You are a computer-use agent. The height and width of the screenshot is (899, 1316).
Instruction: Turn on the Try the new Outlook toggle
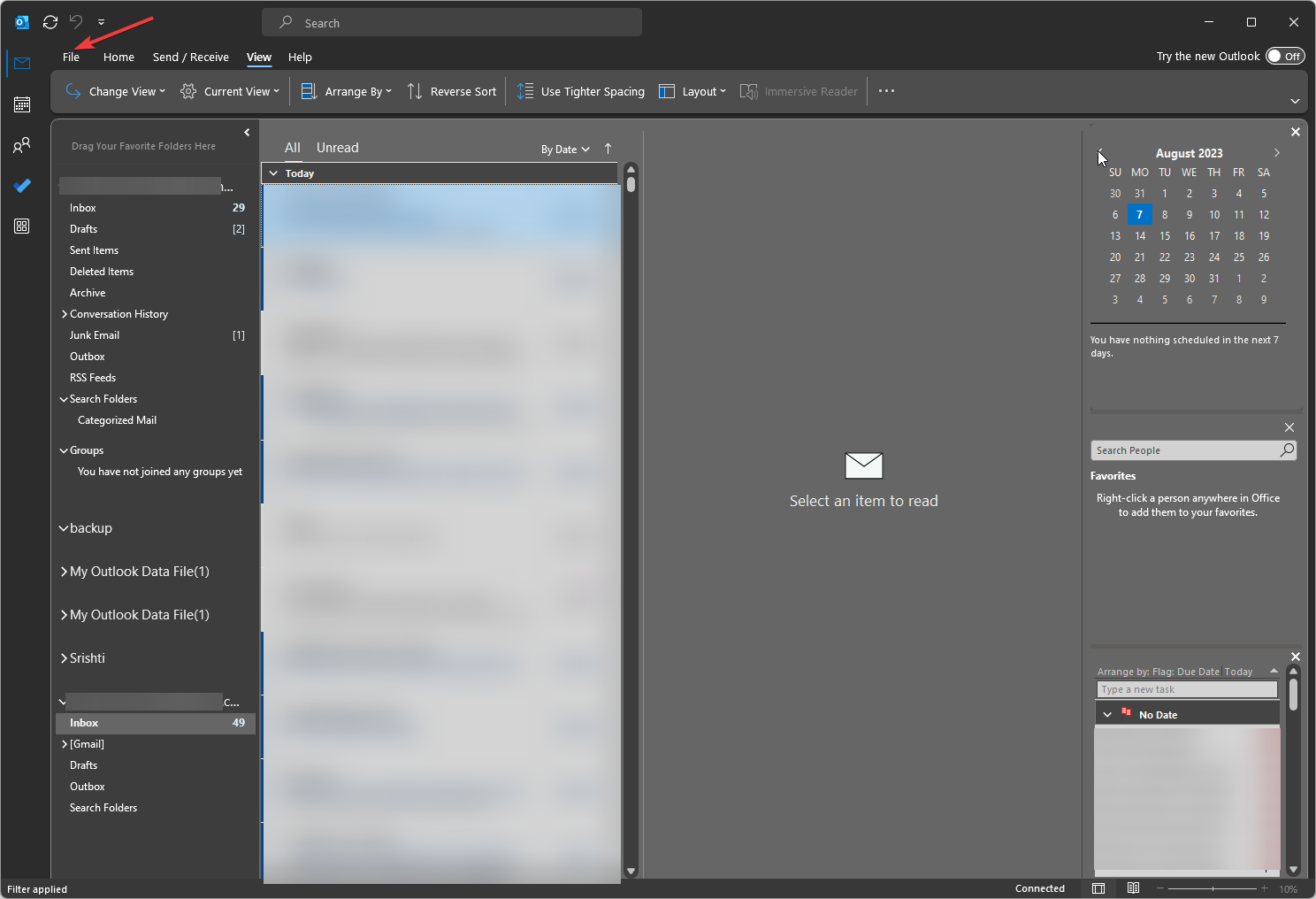click(x=1285, y=55)
